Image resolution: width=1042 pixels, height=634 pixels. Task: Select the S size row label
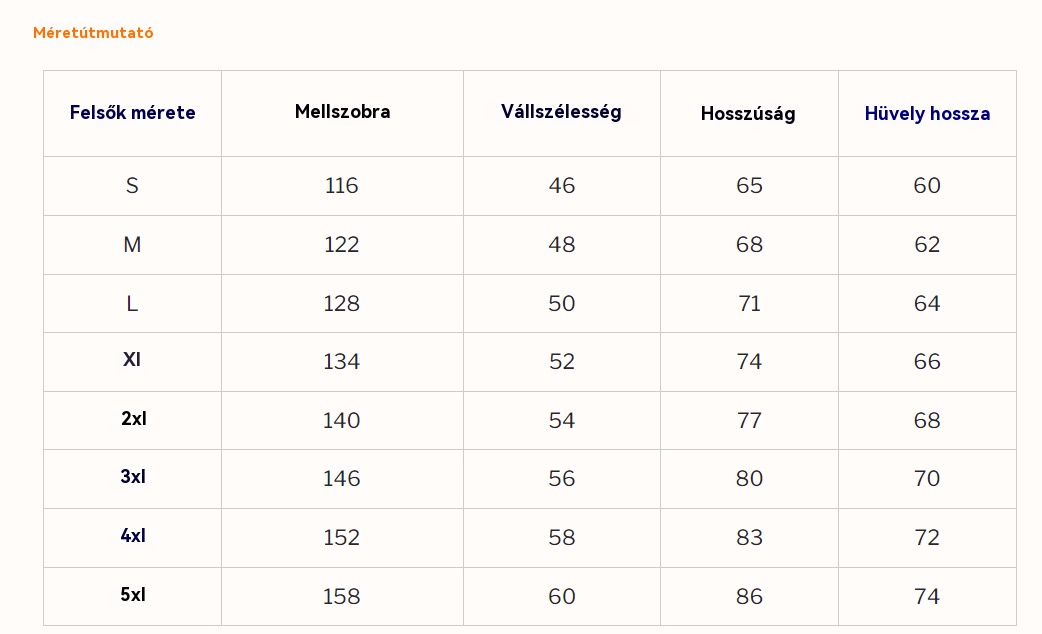[x=132, y=186]
